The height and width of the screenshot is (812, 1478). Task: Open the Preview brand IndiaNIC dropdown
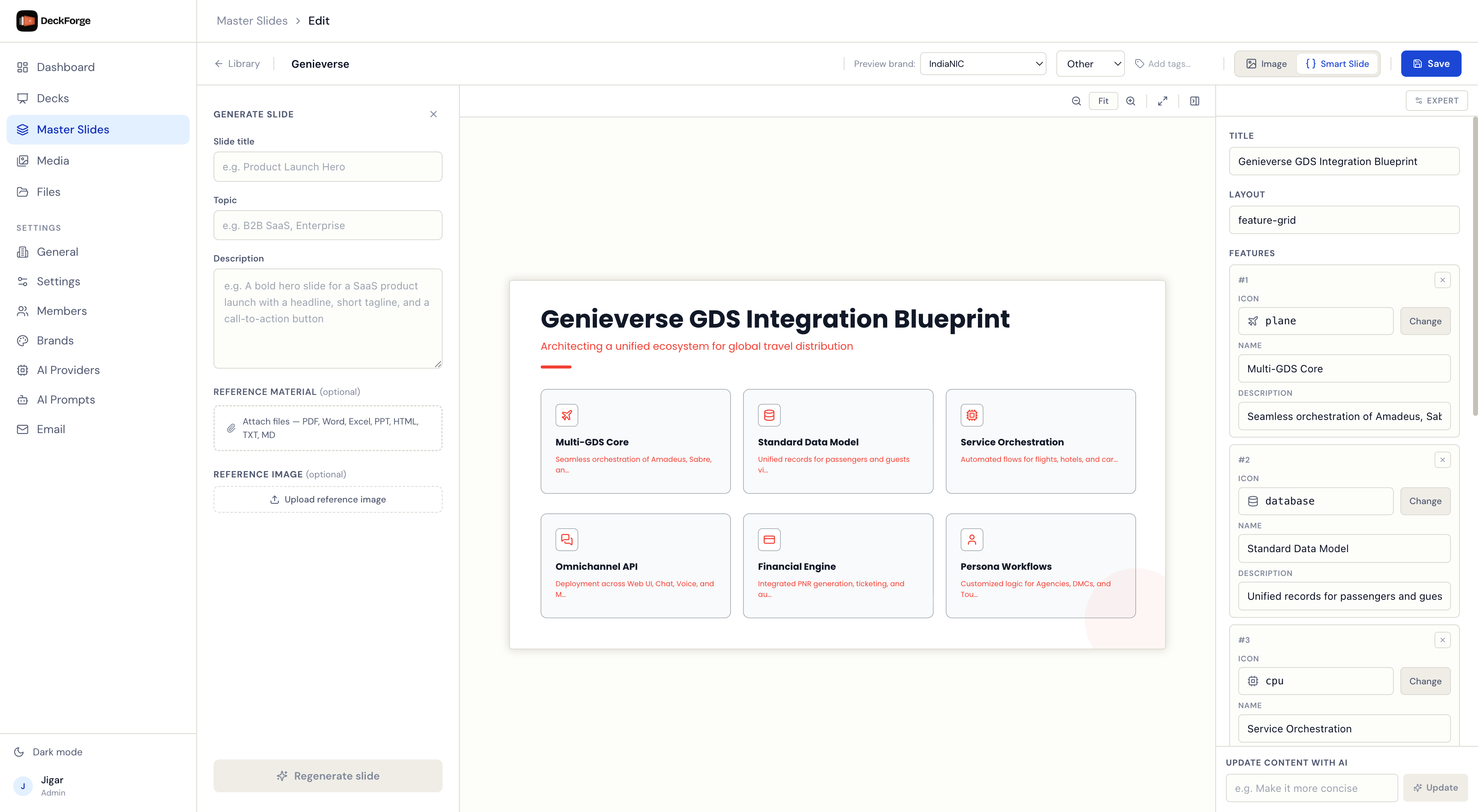983,64
